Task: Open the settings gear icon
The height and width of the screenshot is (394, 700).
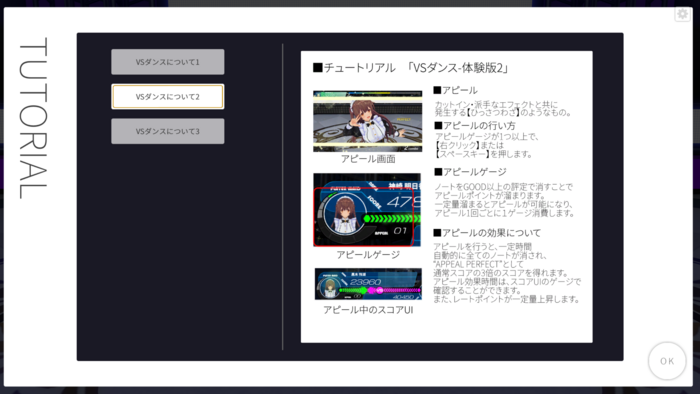Action: (x=683, y=14)
